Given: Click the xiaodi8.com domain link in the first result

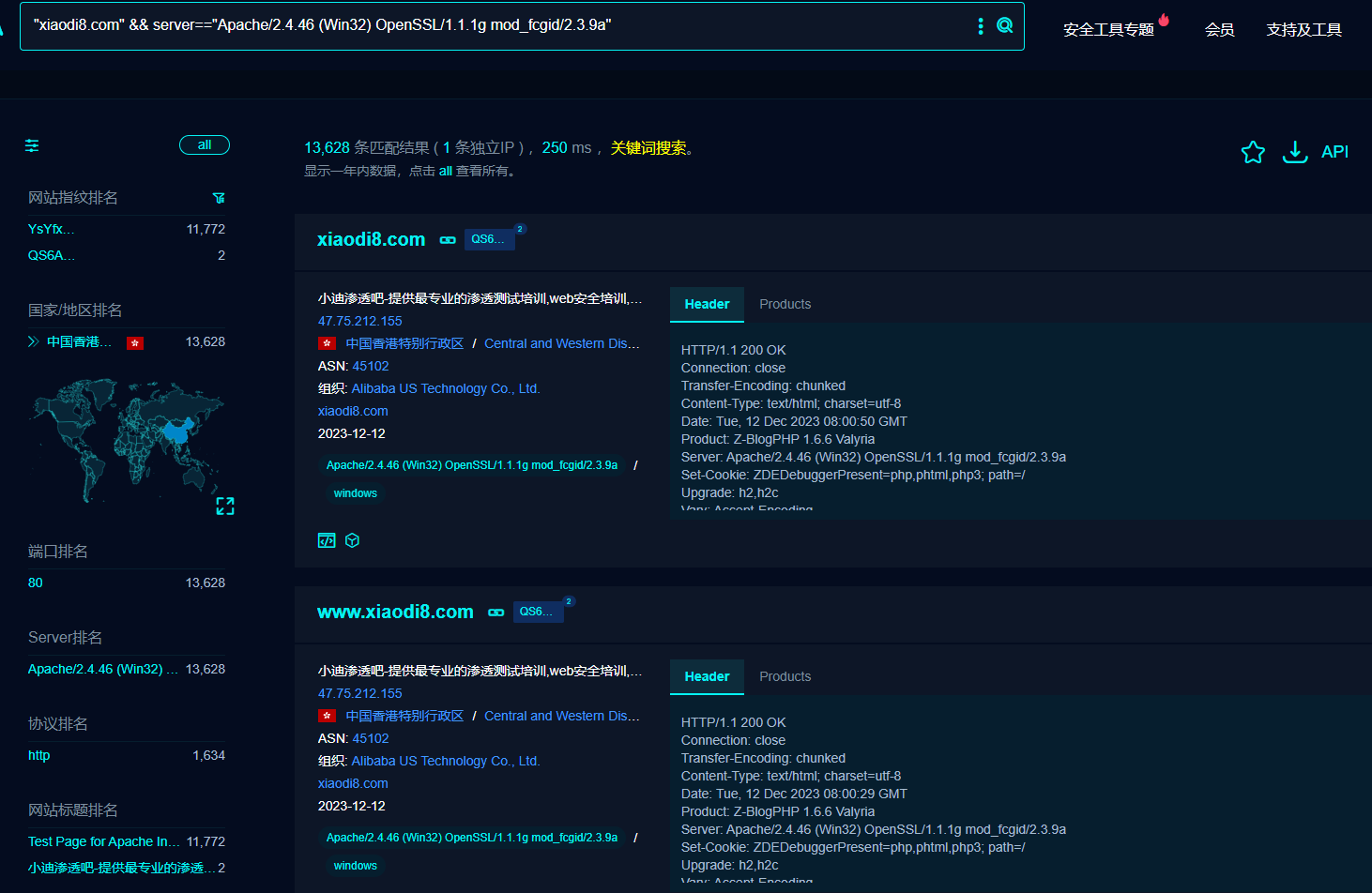Looking at the screenshot, I should pos(353,411).
